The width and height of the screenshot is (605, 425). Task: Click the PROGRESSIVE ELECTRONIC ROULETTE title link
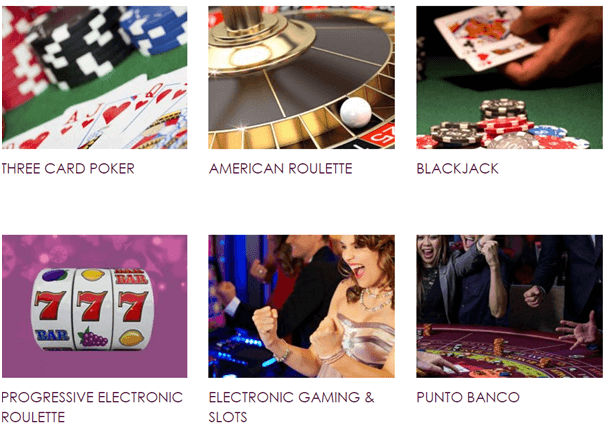pos(92,407)
